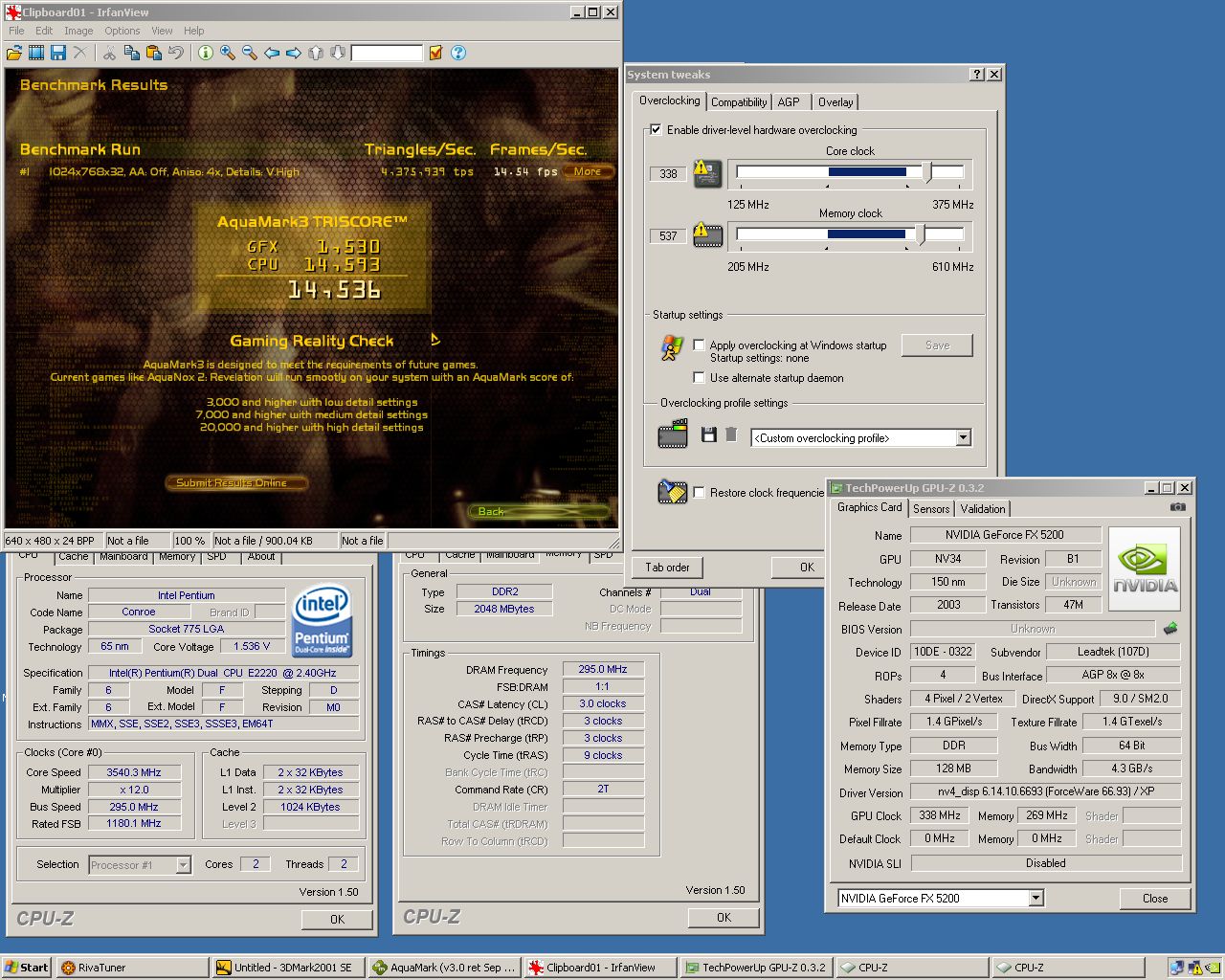This screenshot has width=1225, height=980.
Task: Open image information via green info icon
Action: tap(205, 53)
